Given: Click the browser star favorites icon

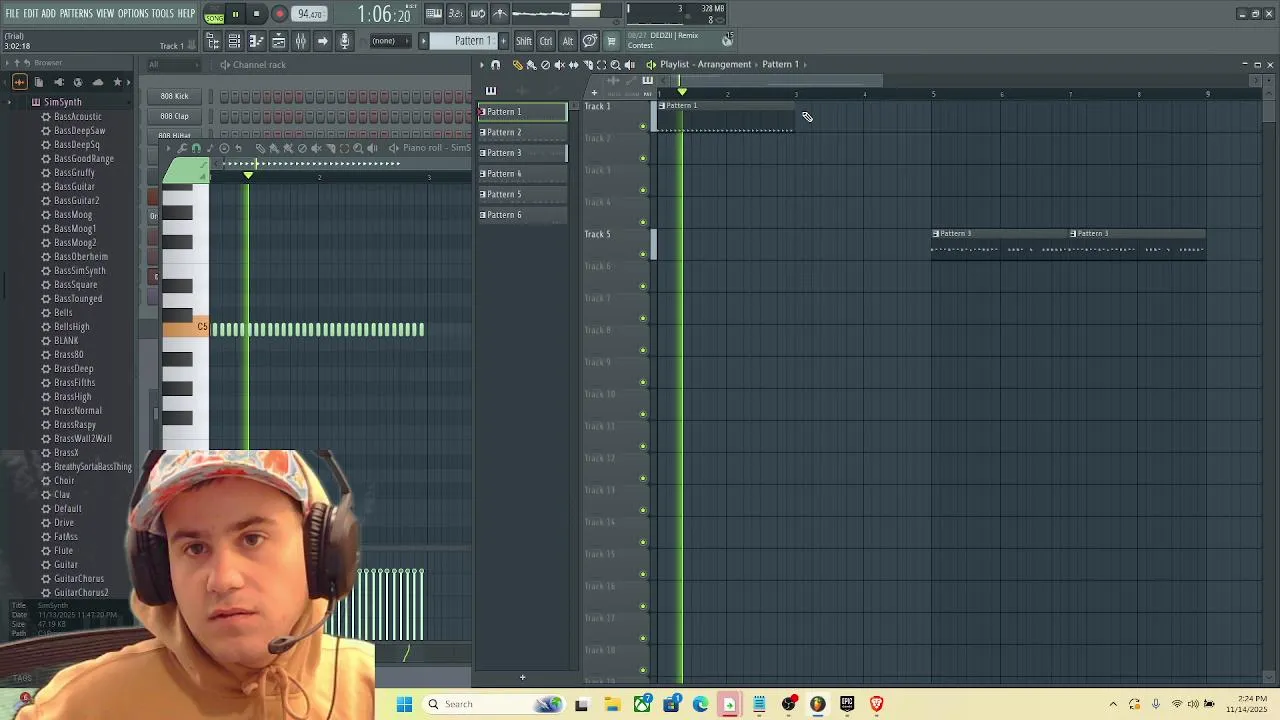Looking at the screenshot, I should tap(117, 83).
